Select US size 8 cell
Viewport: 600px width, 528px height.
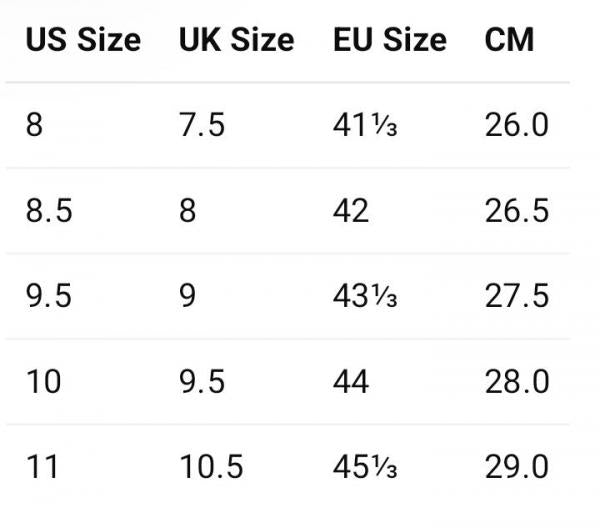pyautogui.click(x=34, y=125)
